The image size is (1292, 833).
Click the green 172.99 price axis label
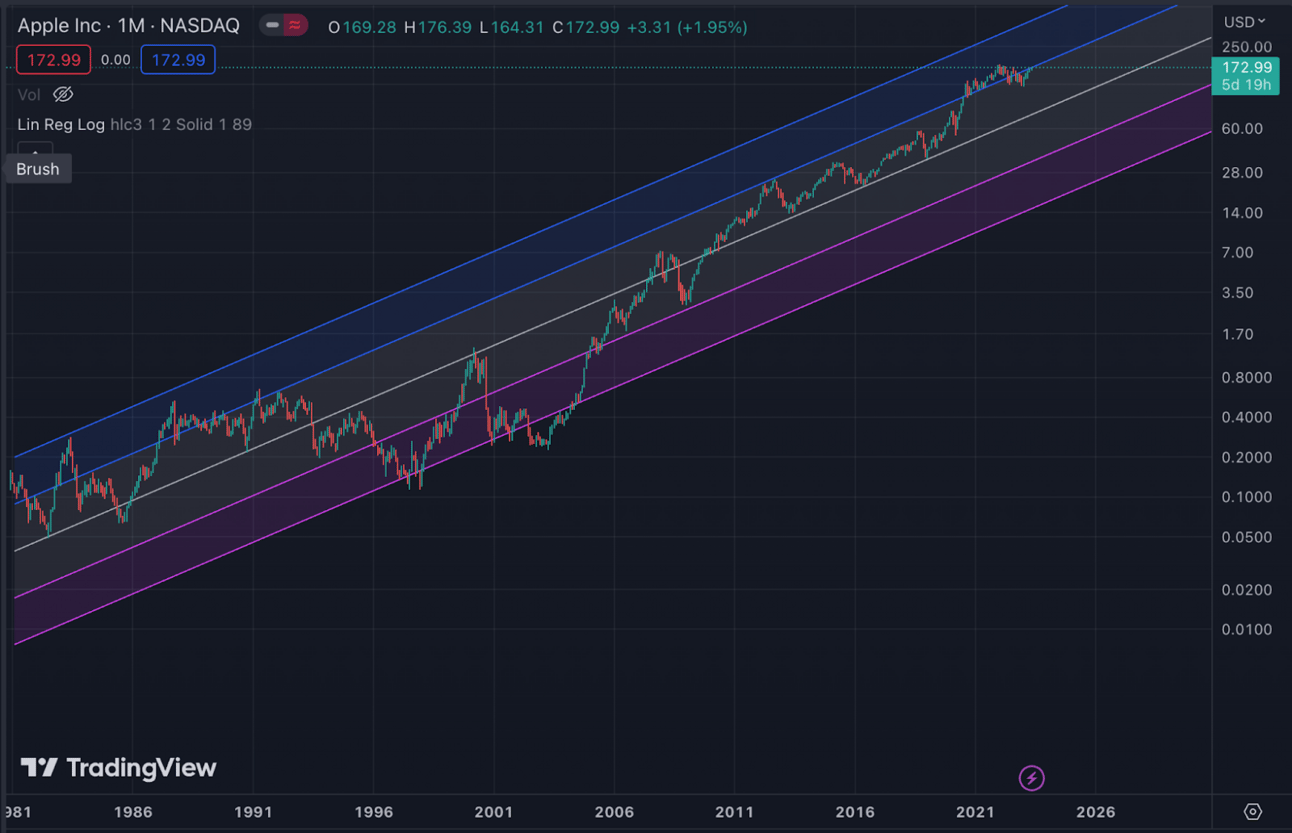tap(1247, 67)
